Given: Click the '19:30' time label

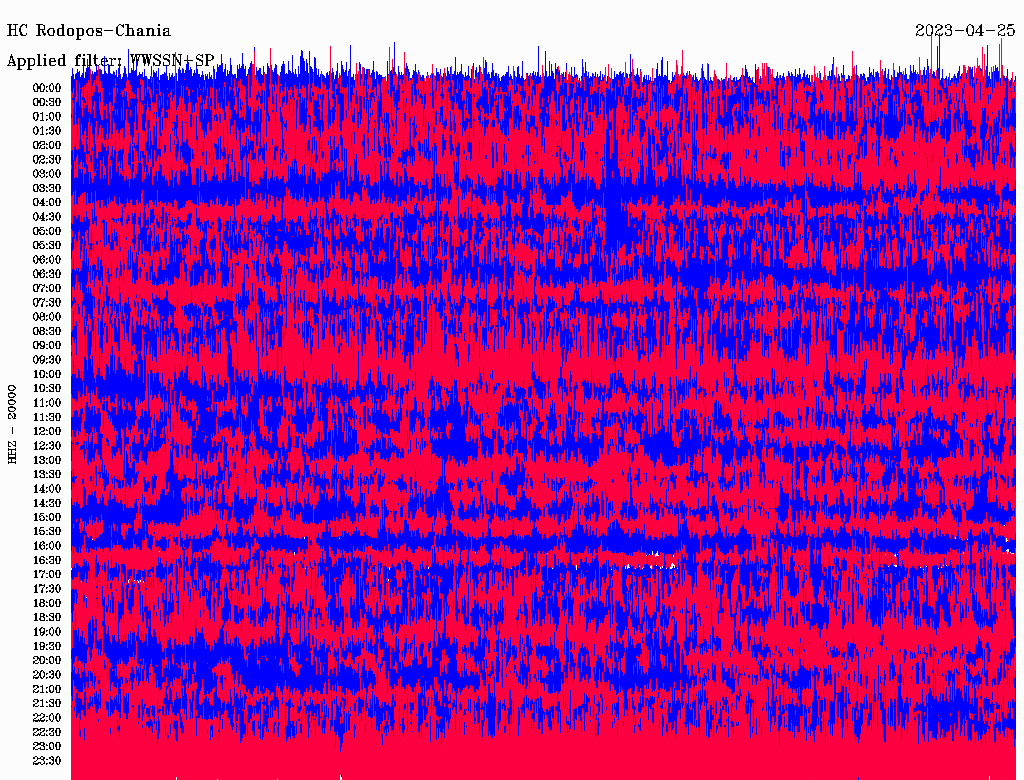Looking at the screenshot, I should [47, 646].
